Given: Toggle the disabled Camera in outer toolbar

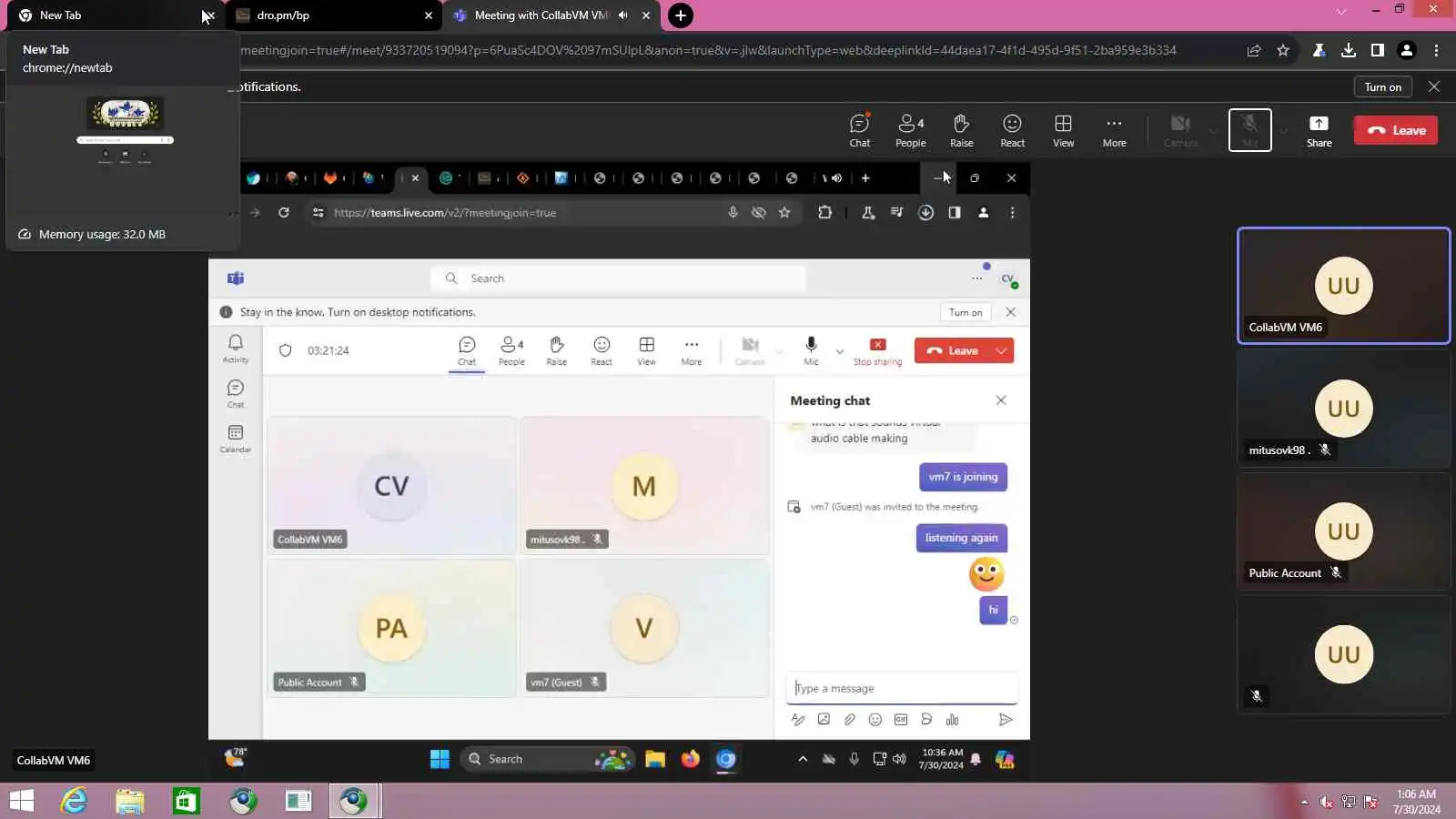Looking at the screenshot, I should (x=1180, y=130).
